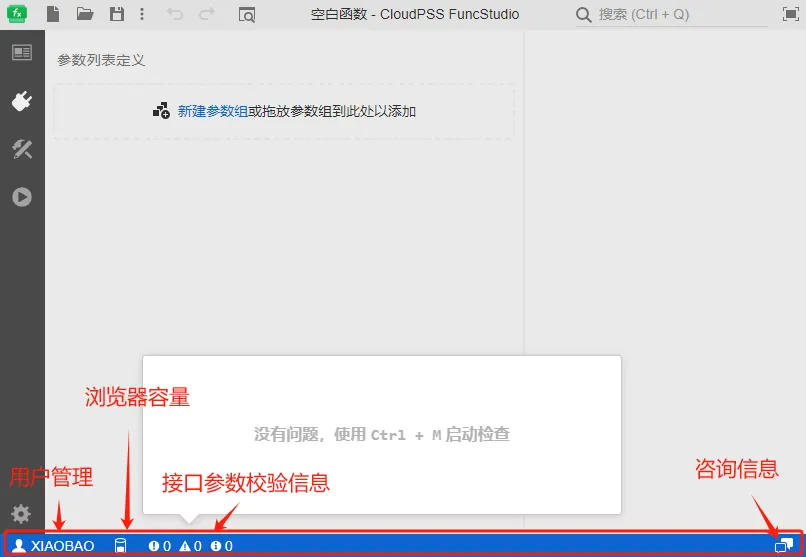Switch to the run tab with the play icon
Screen dimensions: 806x557
[22, 197]
